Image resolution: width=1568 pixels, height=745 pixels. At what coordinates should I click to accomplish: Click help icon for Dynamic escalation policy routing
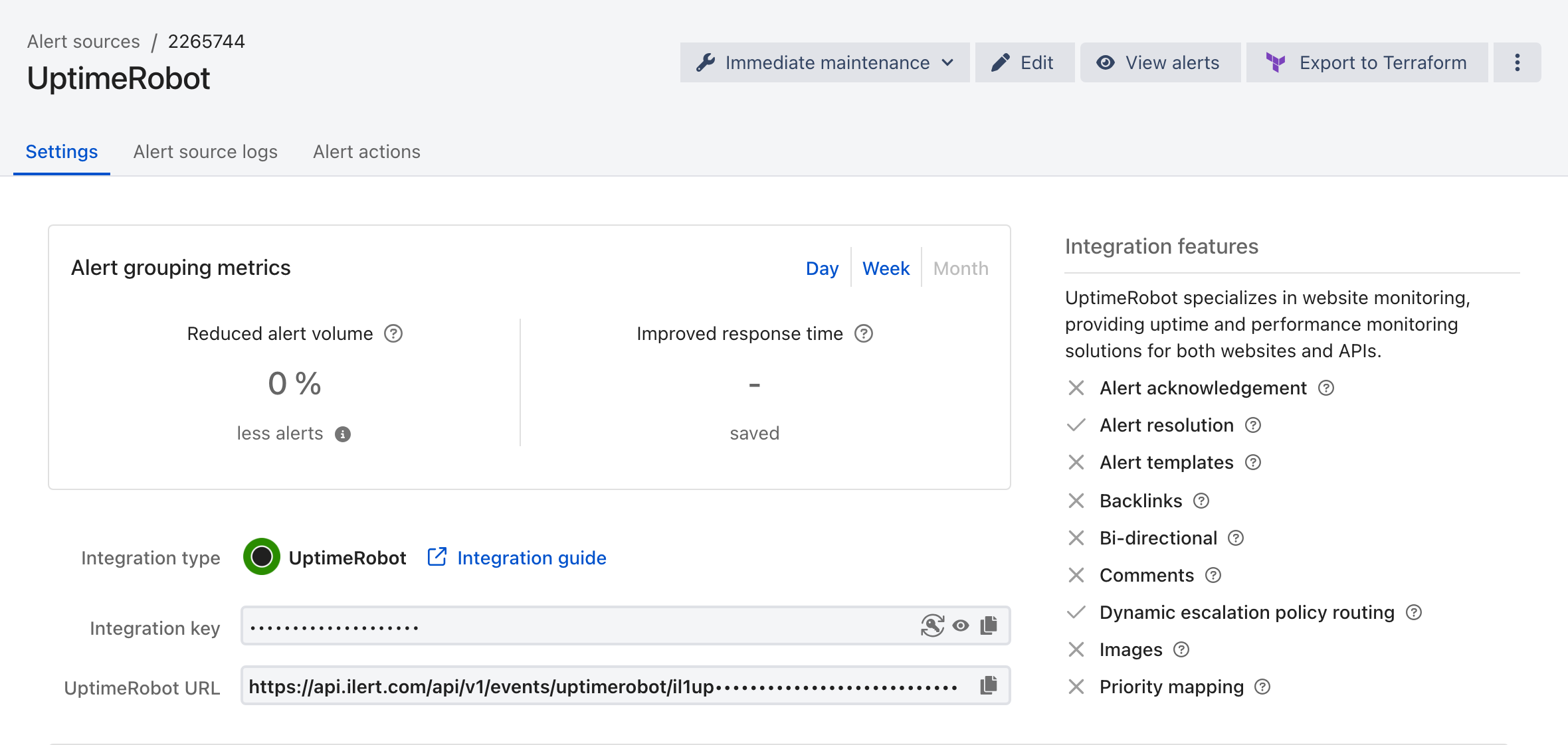click(1414, 612)
